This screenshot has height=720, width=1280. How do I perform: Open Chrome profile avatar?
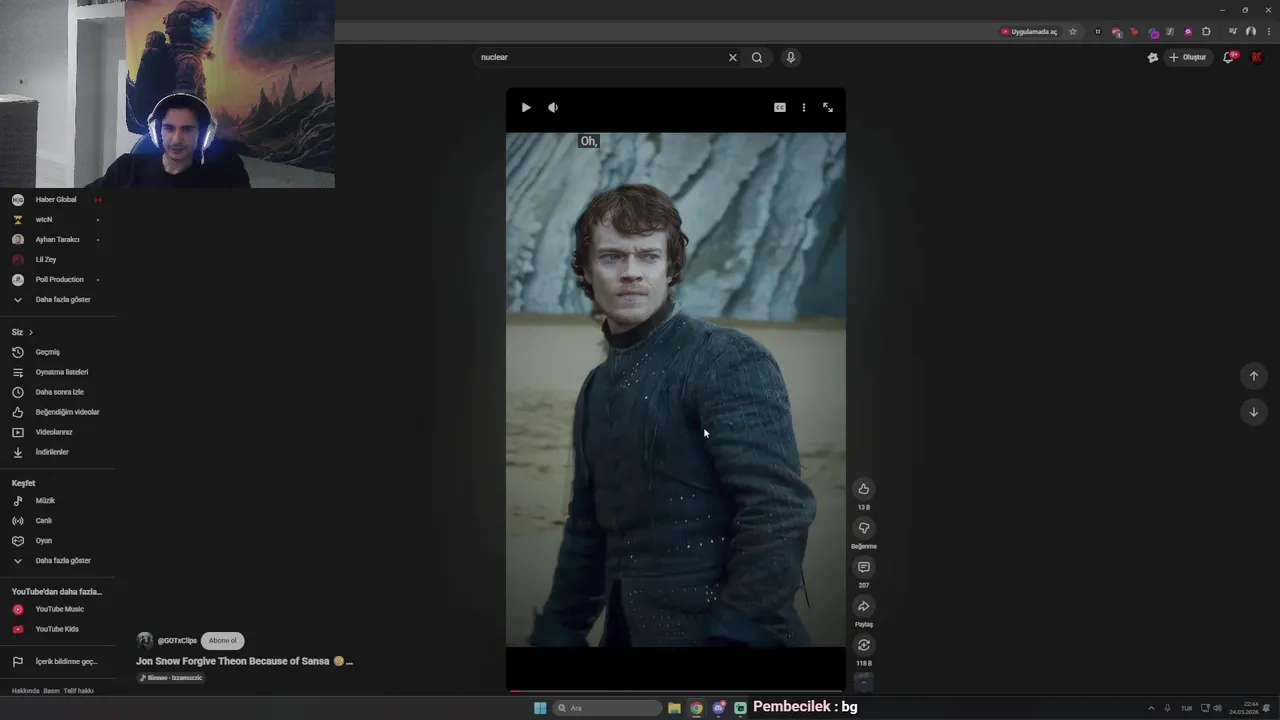point(1251,31)
